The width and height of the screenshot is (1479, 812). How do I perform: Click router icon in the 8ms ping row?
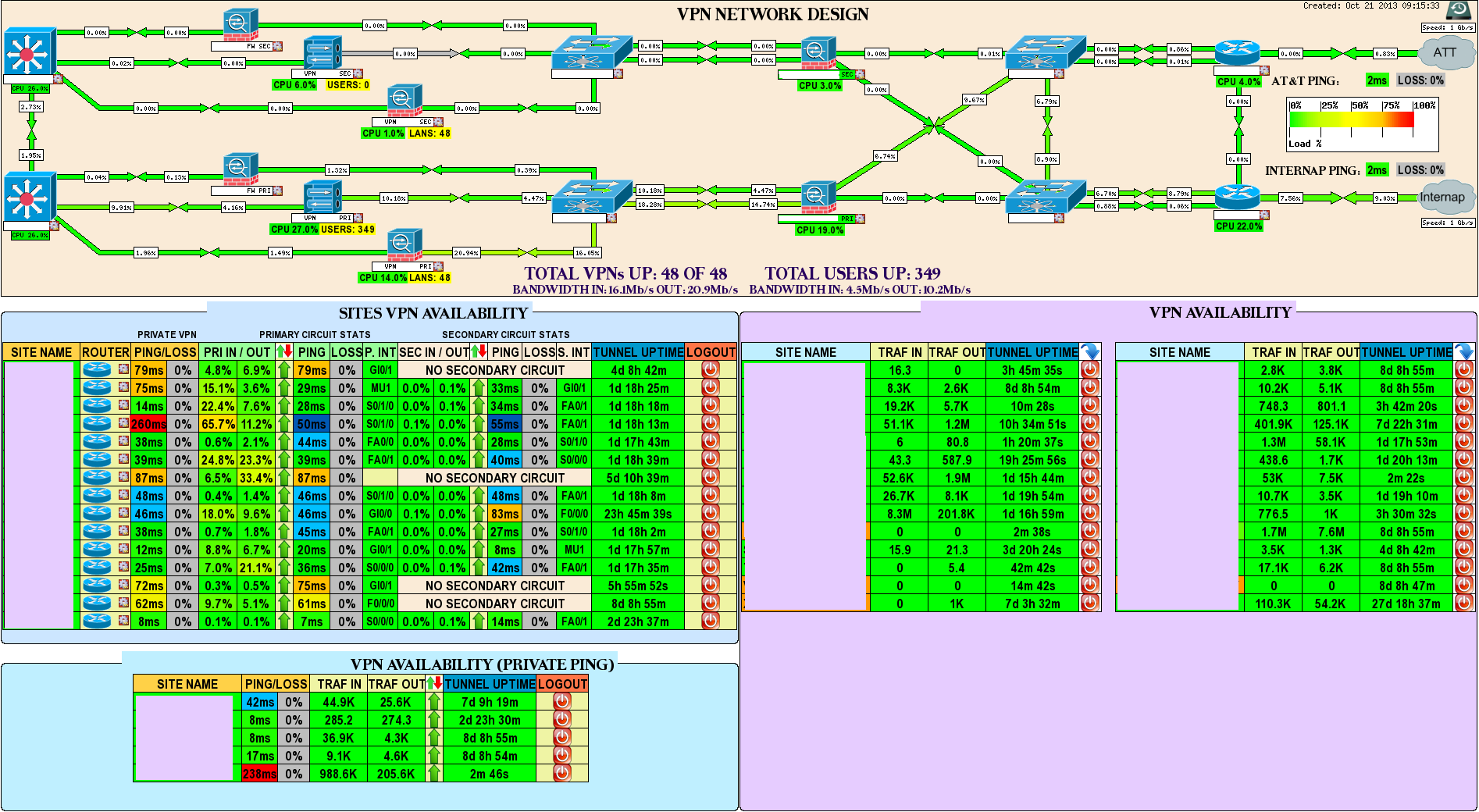click(97, 621)
